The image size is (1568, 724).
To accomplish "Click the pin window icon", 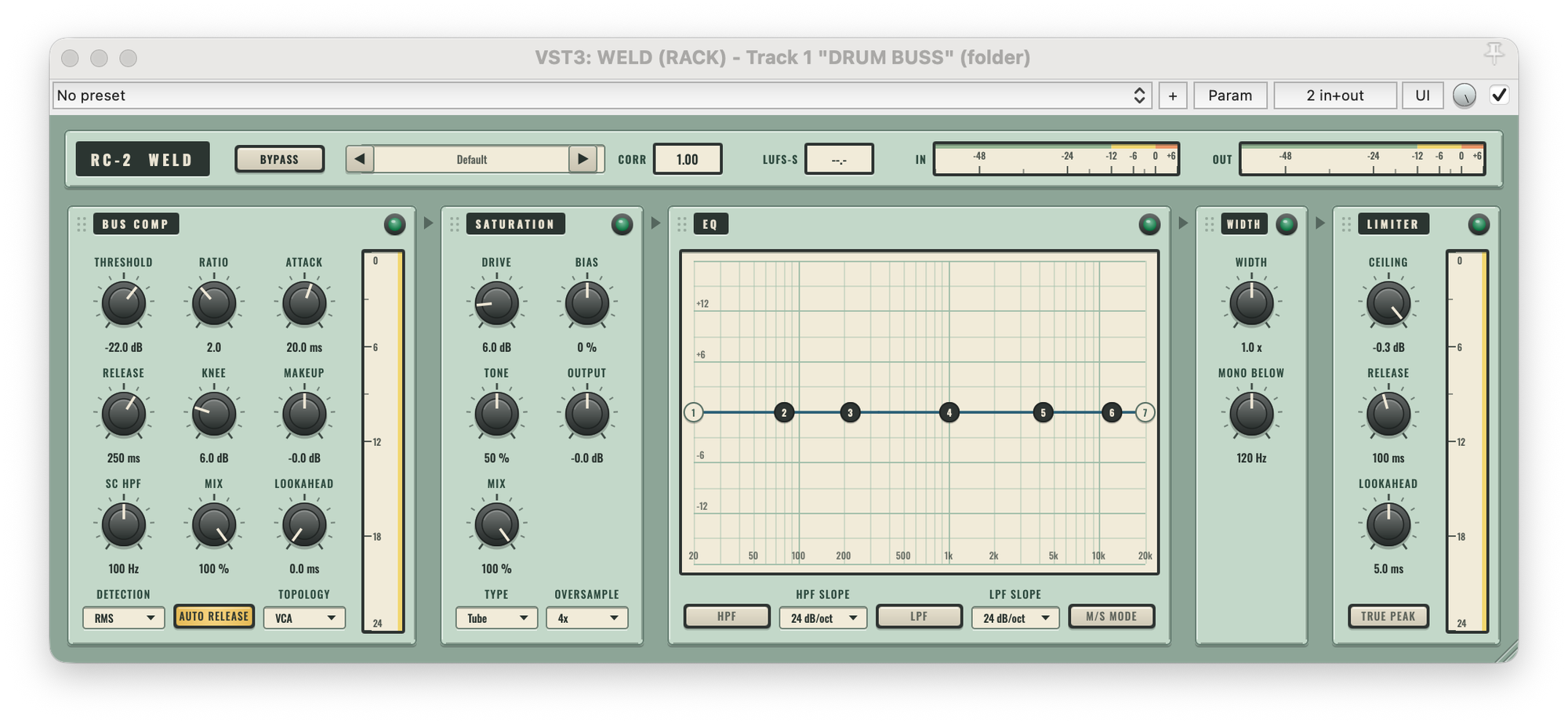I will (1494, 54).
